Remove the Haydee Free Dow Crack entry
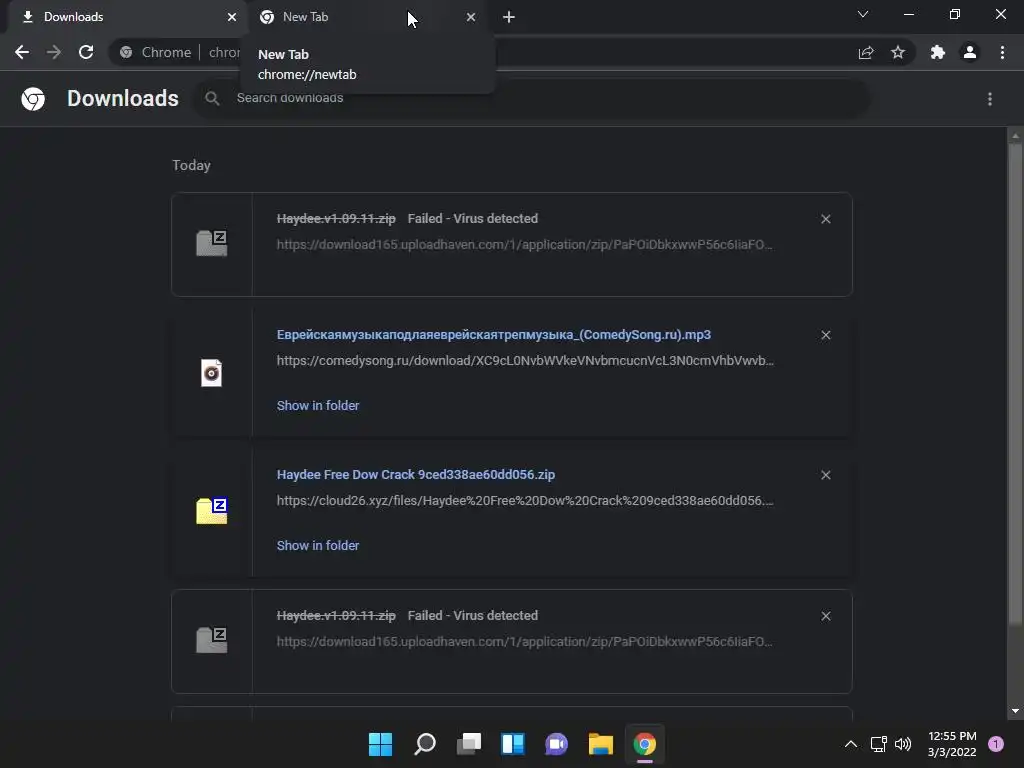The image size is (1024, 768). click(825, 475)
